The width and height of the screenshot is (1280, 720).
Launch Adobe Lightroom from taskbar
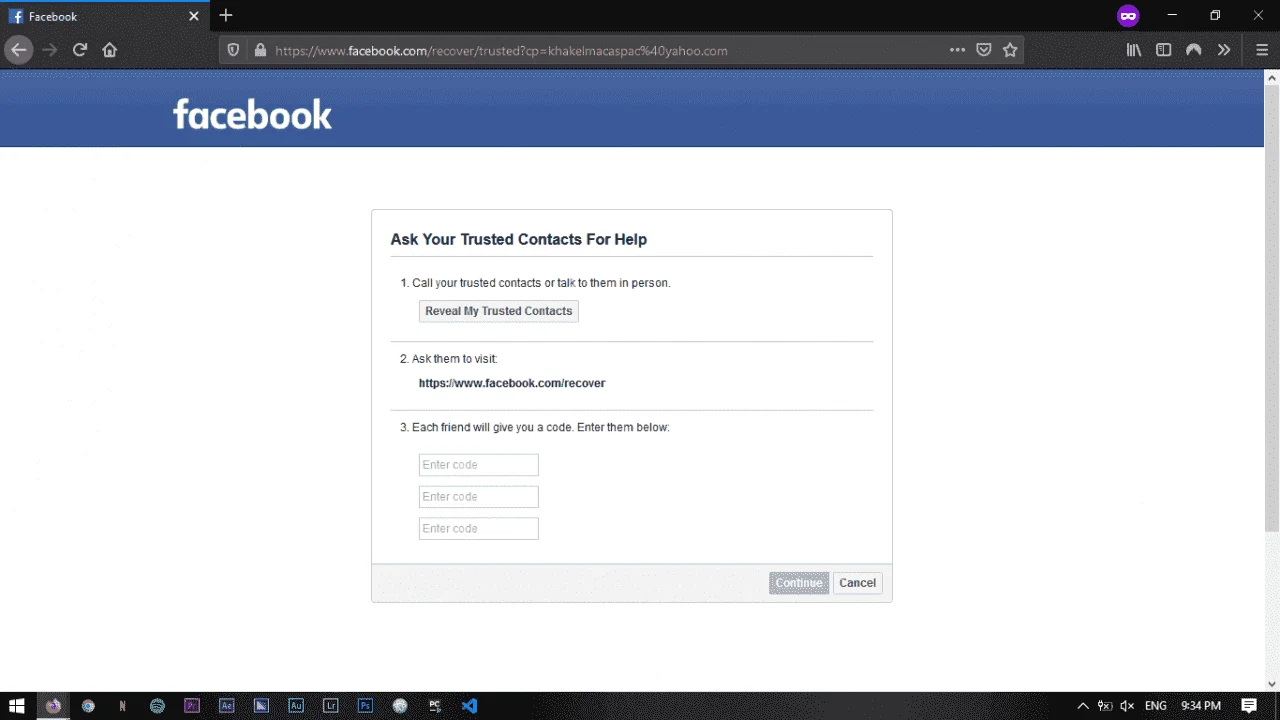pos(331,706)
